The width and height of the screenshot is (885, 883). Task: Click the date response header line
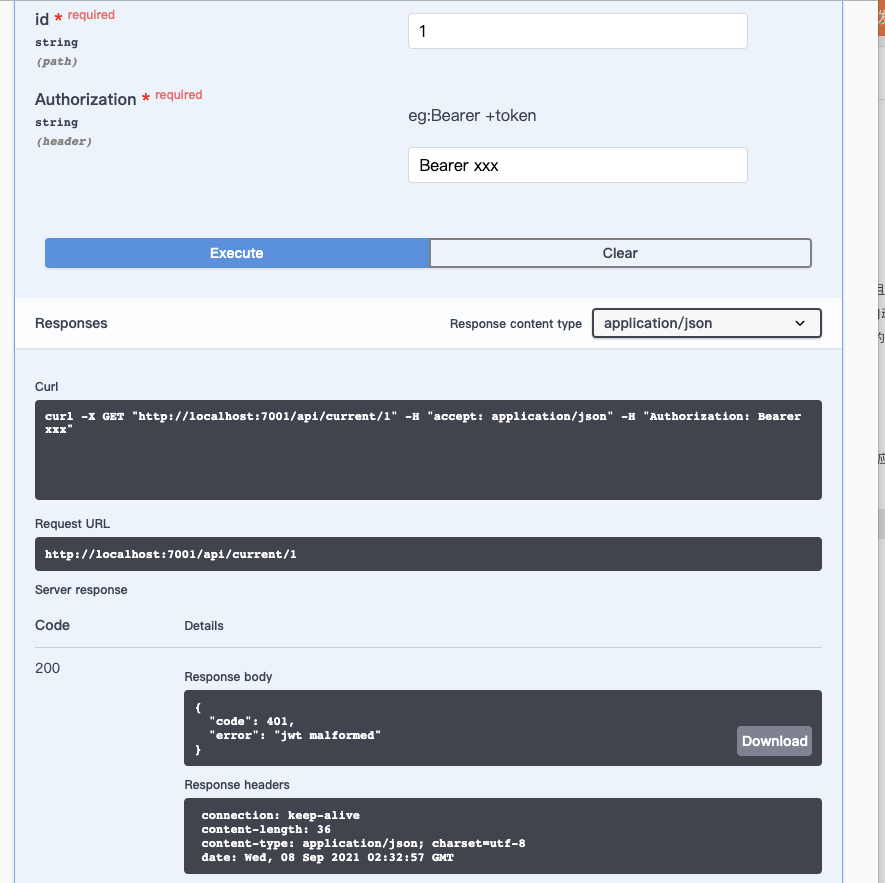pyautogui.click(x=327, y=857)
